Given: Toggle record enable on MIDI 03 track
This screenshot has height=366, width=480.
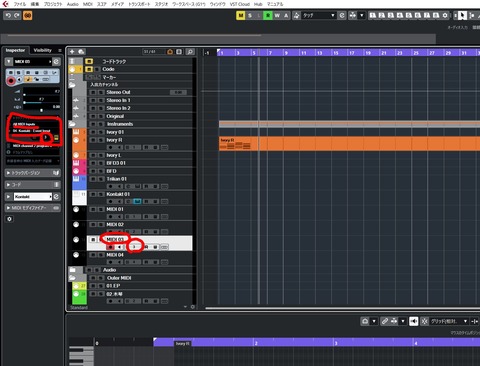Looking at the screenshot, I should point(110,247).
